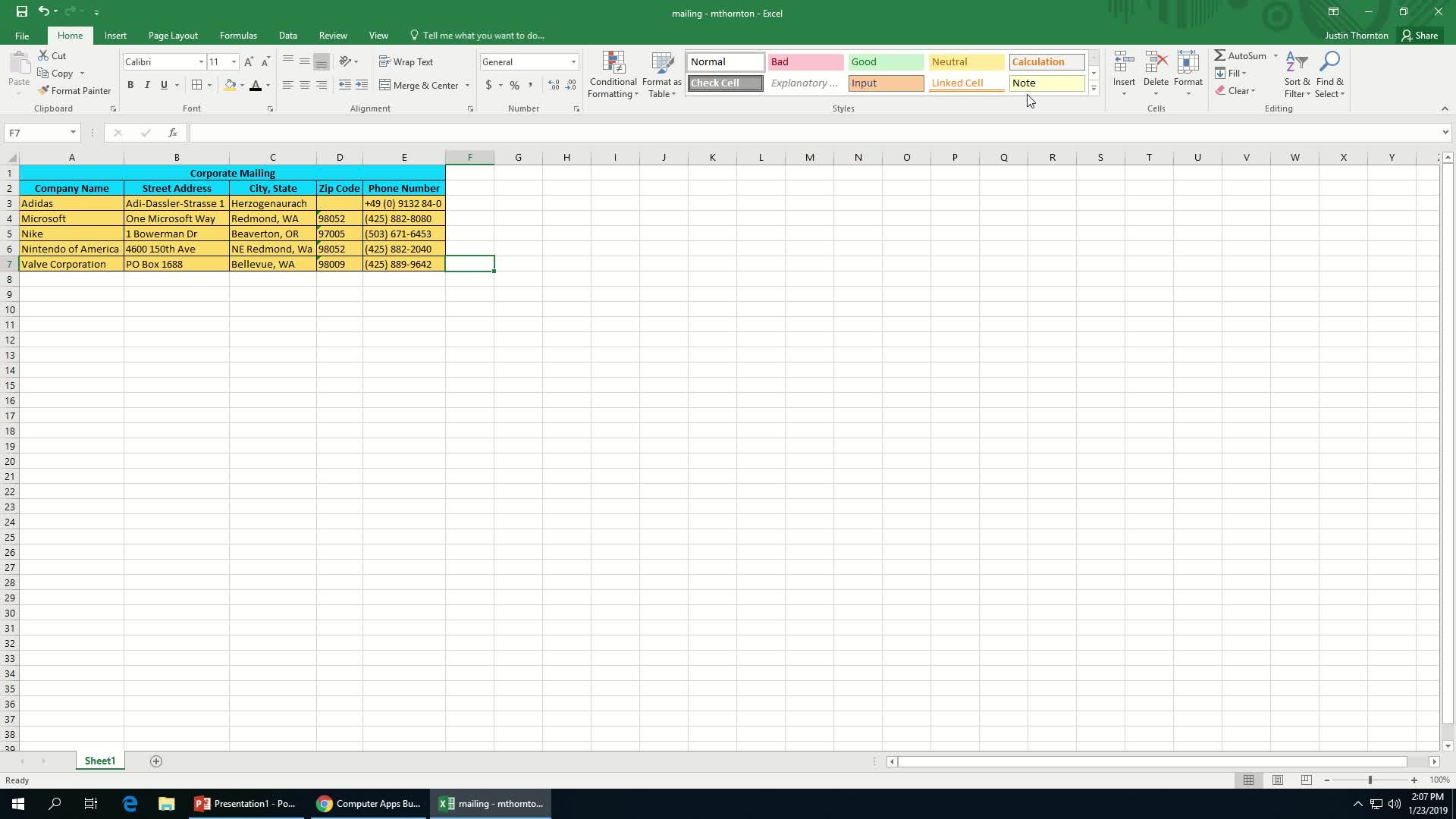Open font size dropdown
This screenshot has width=1456, height=819.
coord(234,62)
